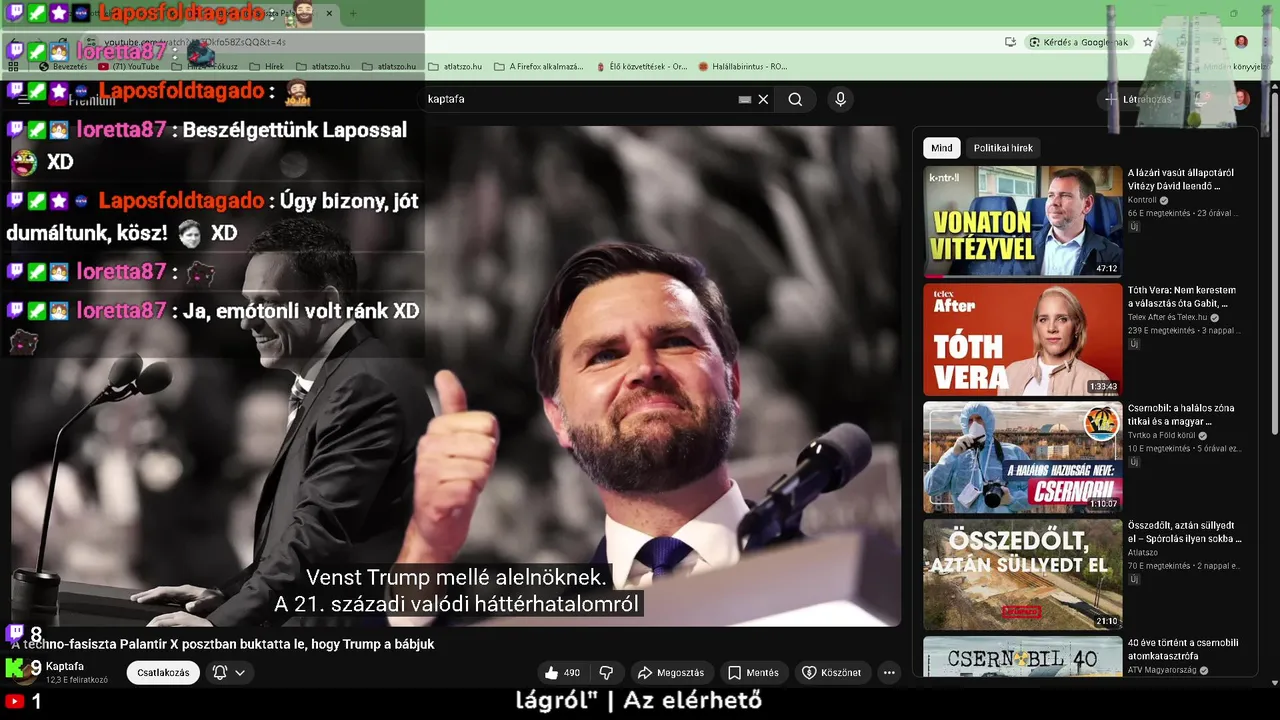Click the Megosztás share button
Viewport: 1280px width, 720px height.
[x=671, y=673]
